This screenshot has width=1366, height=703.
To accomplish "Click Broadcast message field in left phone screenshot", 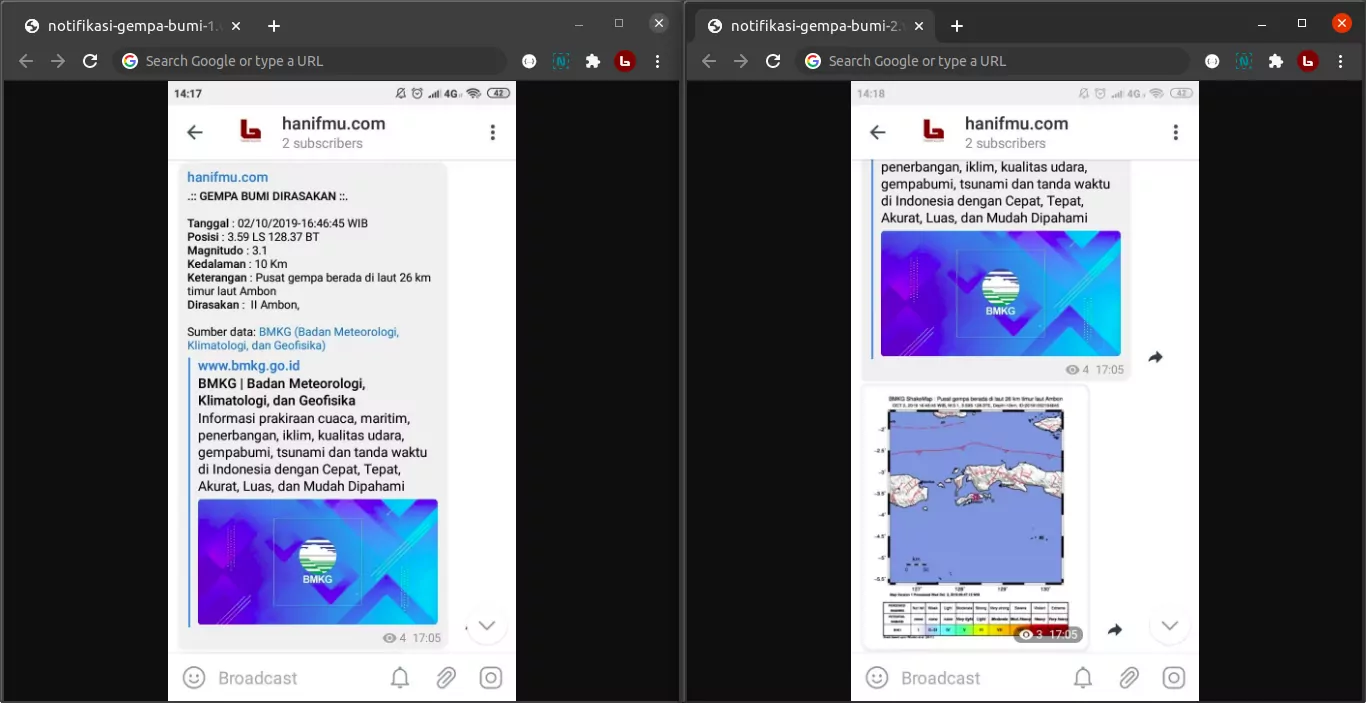I will pos(258,678).
